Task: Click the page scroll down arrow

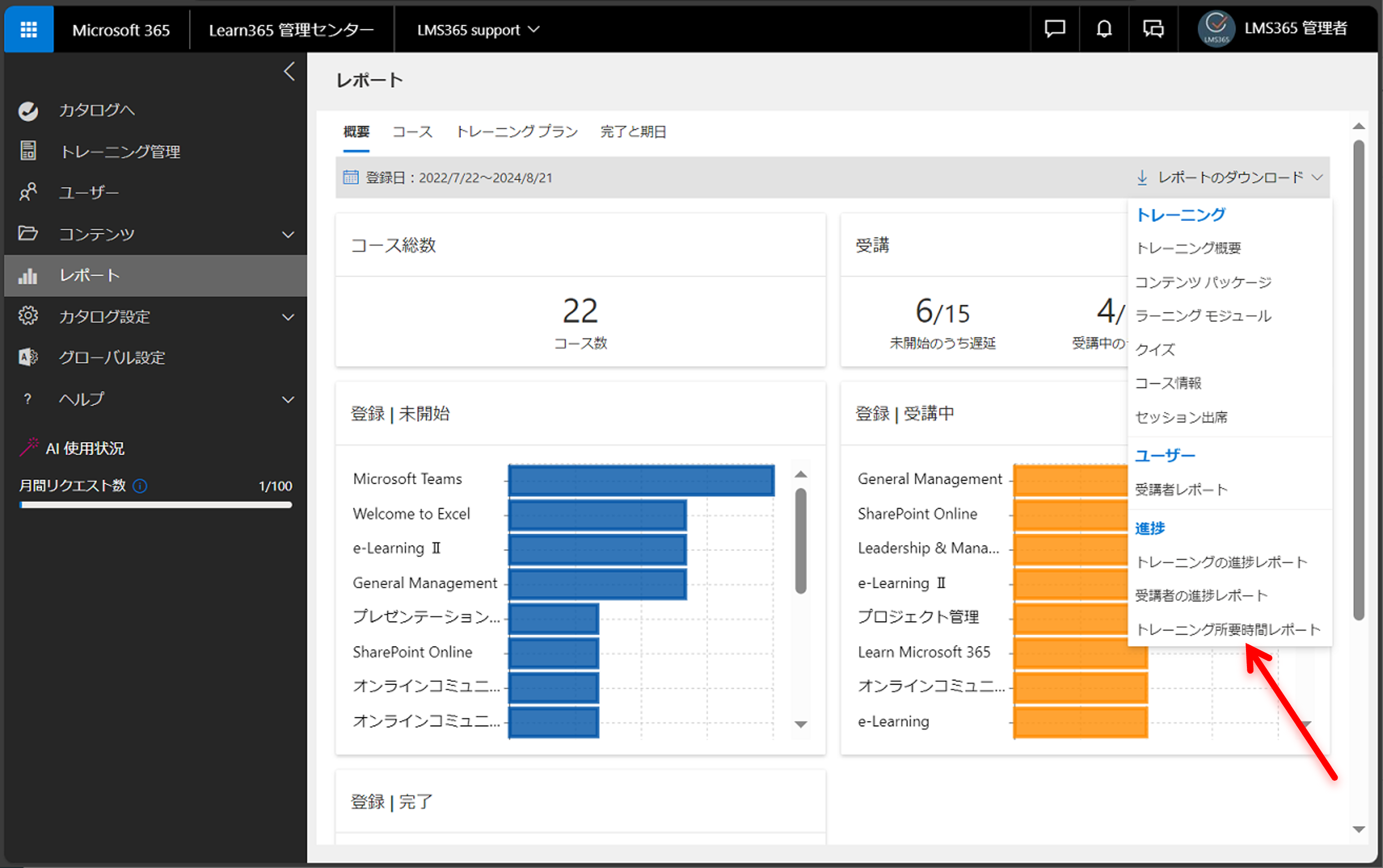Action: point(1358,829)
